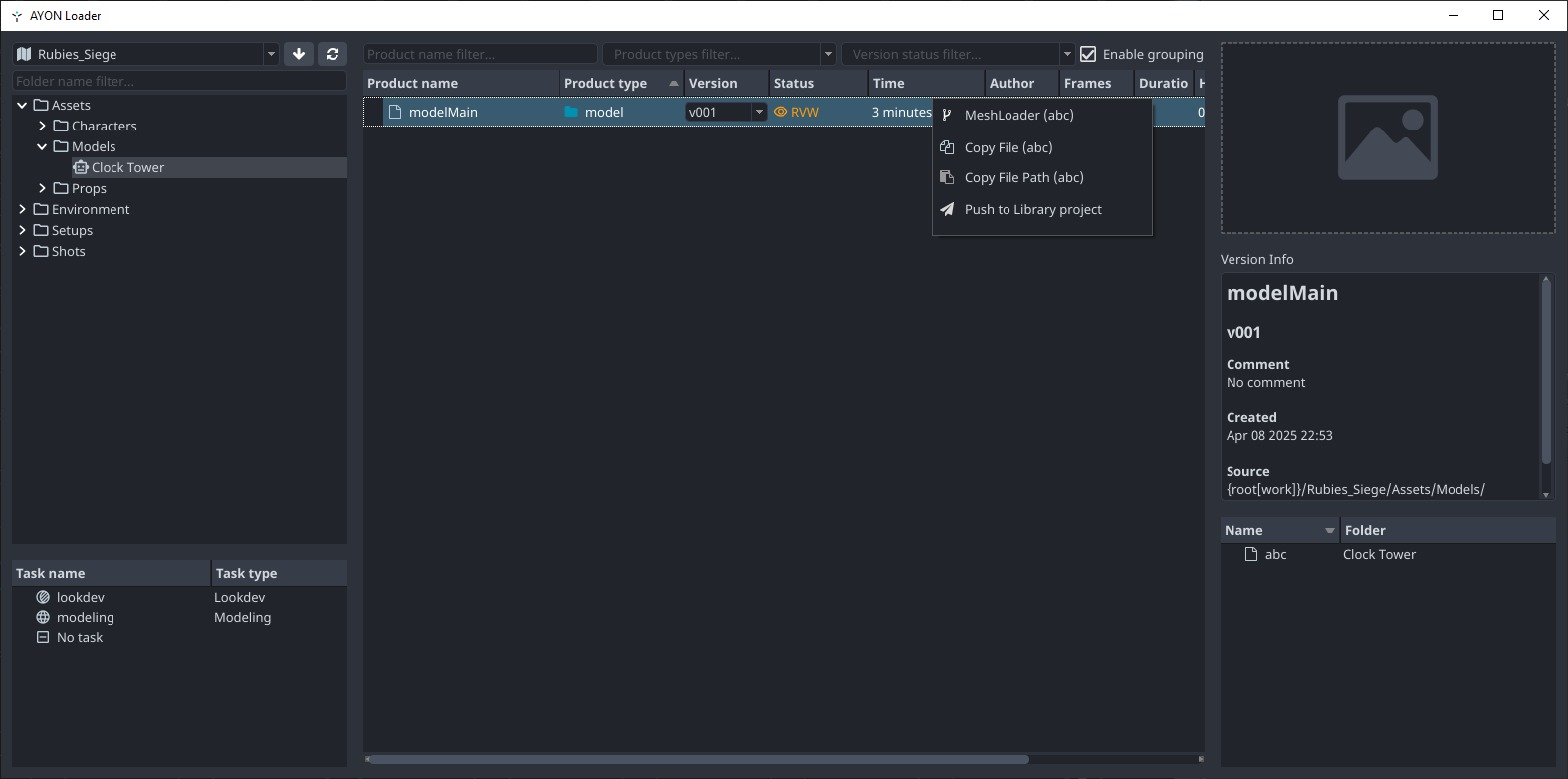This screenshot has width=1568, height=779.
Task: Click the Author column header
Action: (1021, 83)
